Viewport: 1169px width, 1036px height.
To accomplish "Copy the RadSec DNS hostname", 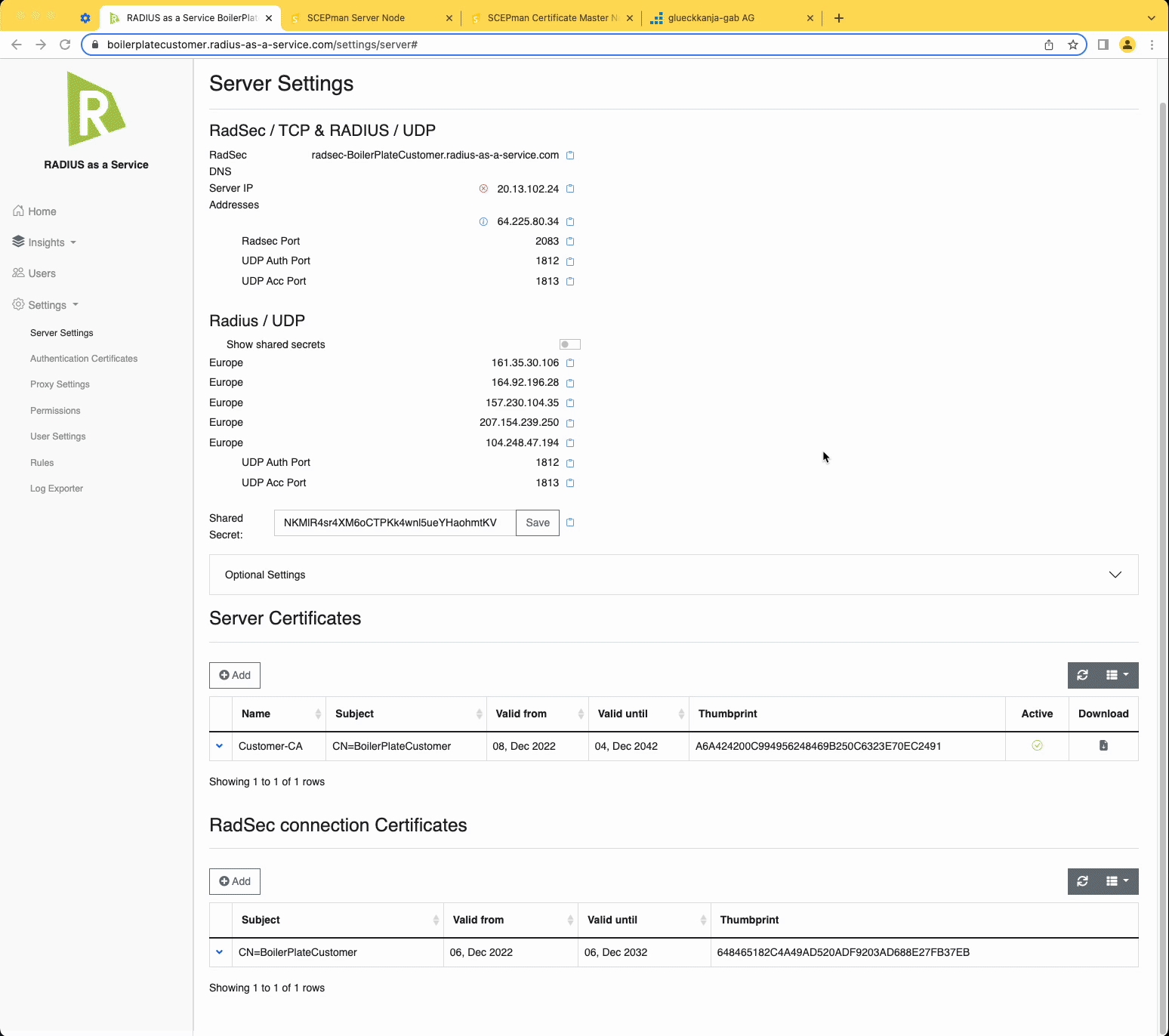I will coord(570,156).
